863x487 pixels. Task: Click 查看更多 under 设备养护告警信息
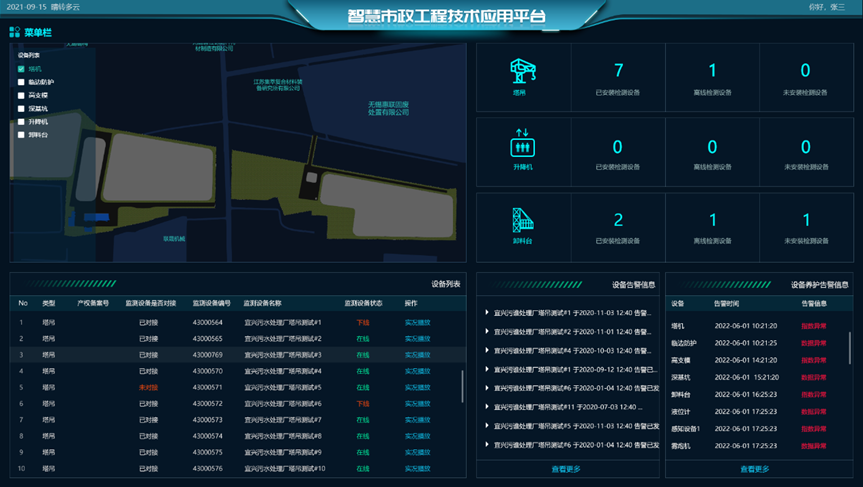pos(755,469)
